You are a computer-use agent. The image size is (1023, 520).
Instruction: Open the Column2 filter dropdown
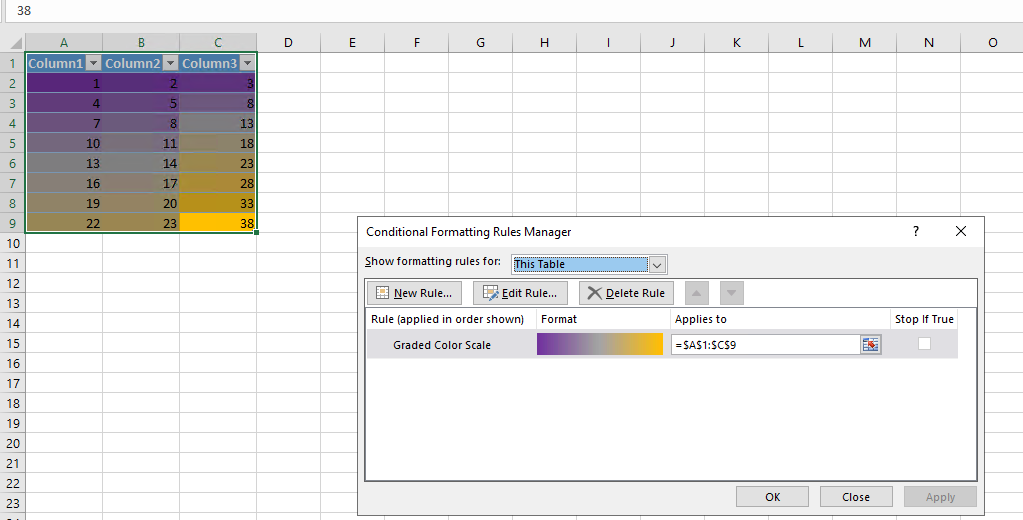tap(170, 63)
